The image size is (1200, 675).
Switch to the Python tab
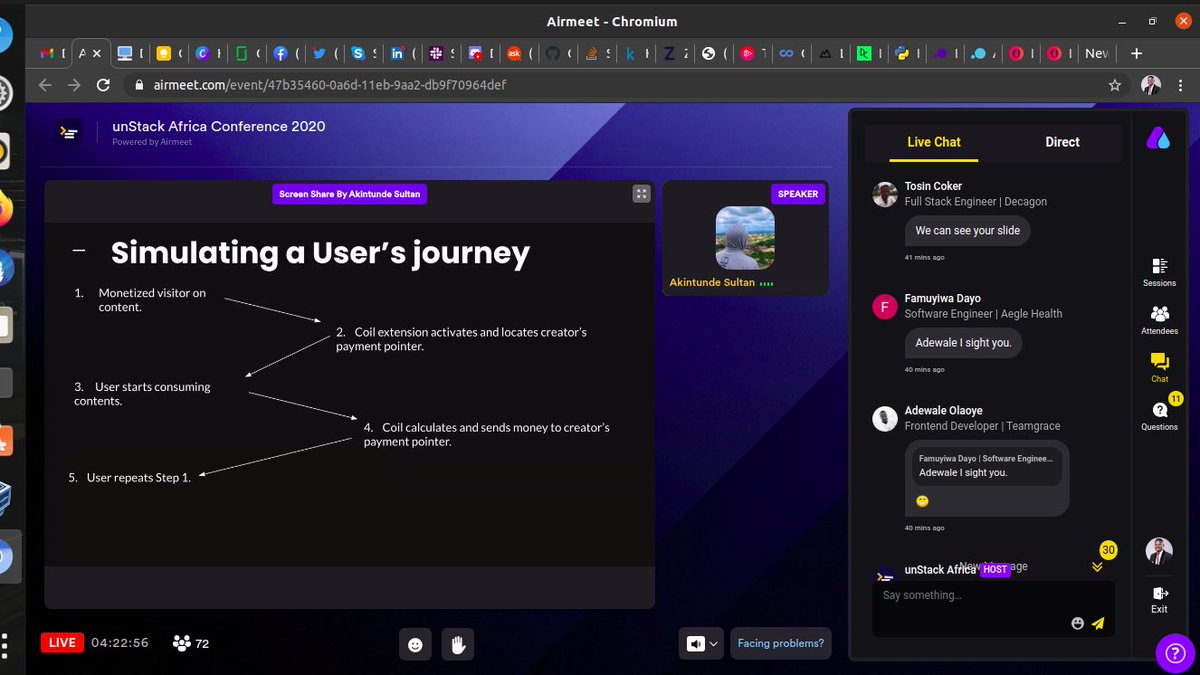(x=908, y=53)
